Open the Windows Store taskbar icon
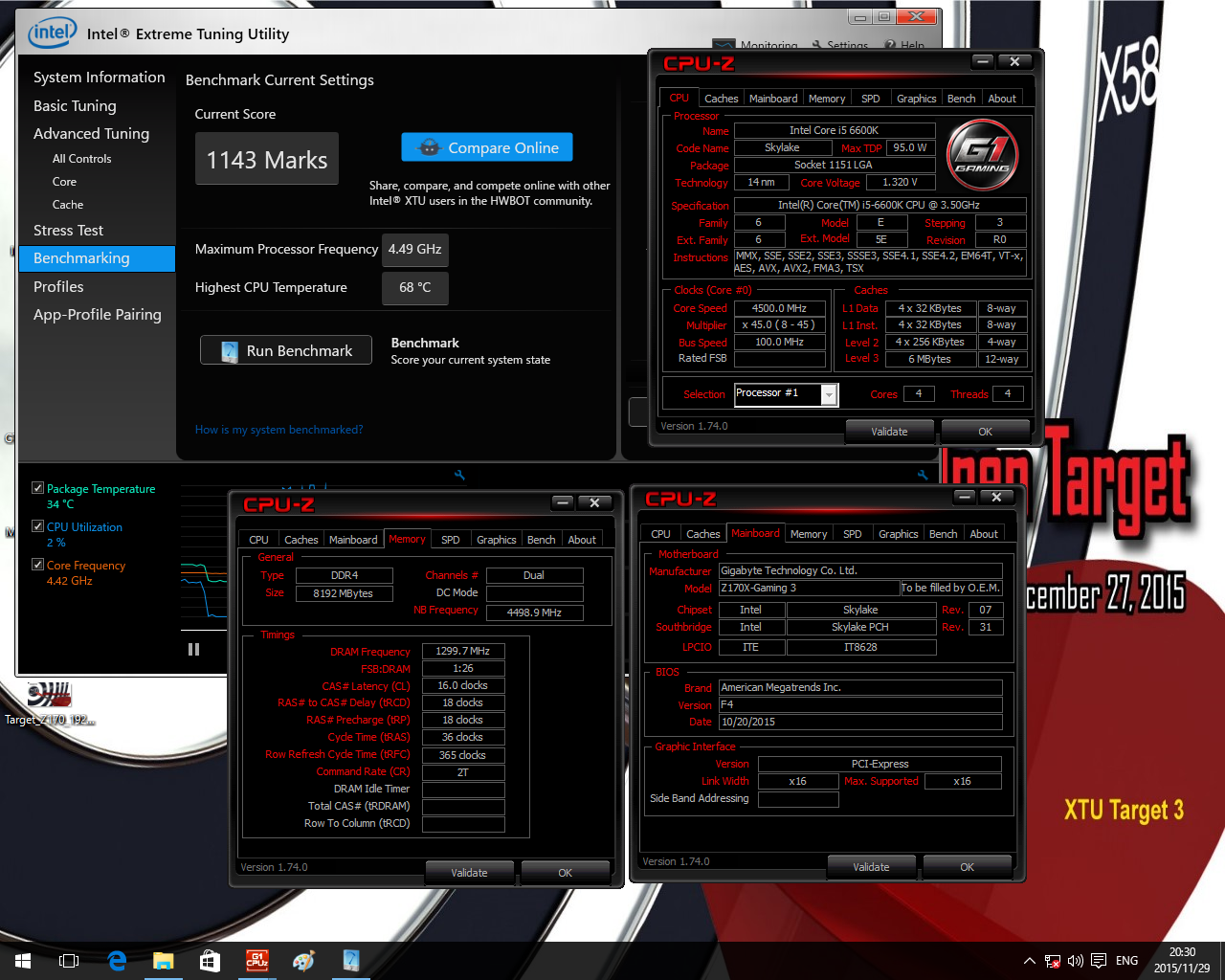Screen dimensions: 1225x980 click(210, 961)
